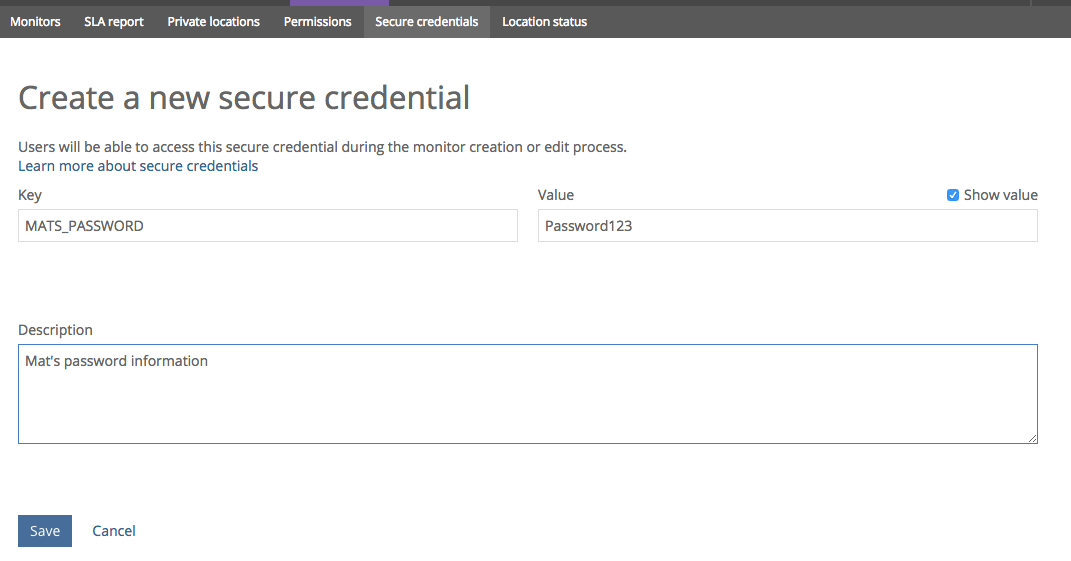Click the Create a new secure credential heading
The width and height of the screenshot is (1071, 561).
coord(244,98)
